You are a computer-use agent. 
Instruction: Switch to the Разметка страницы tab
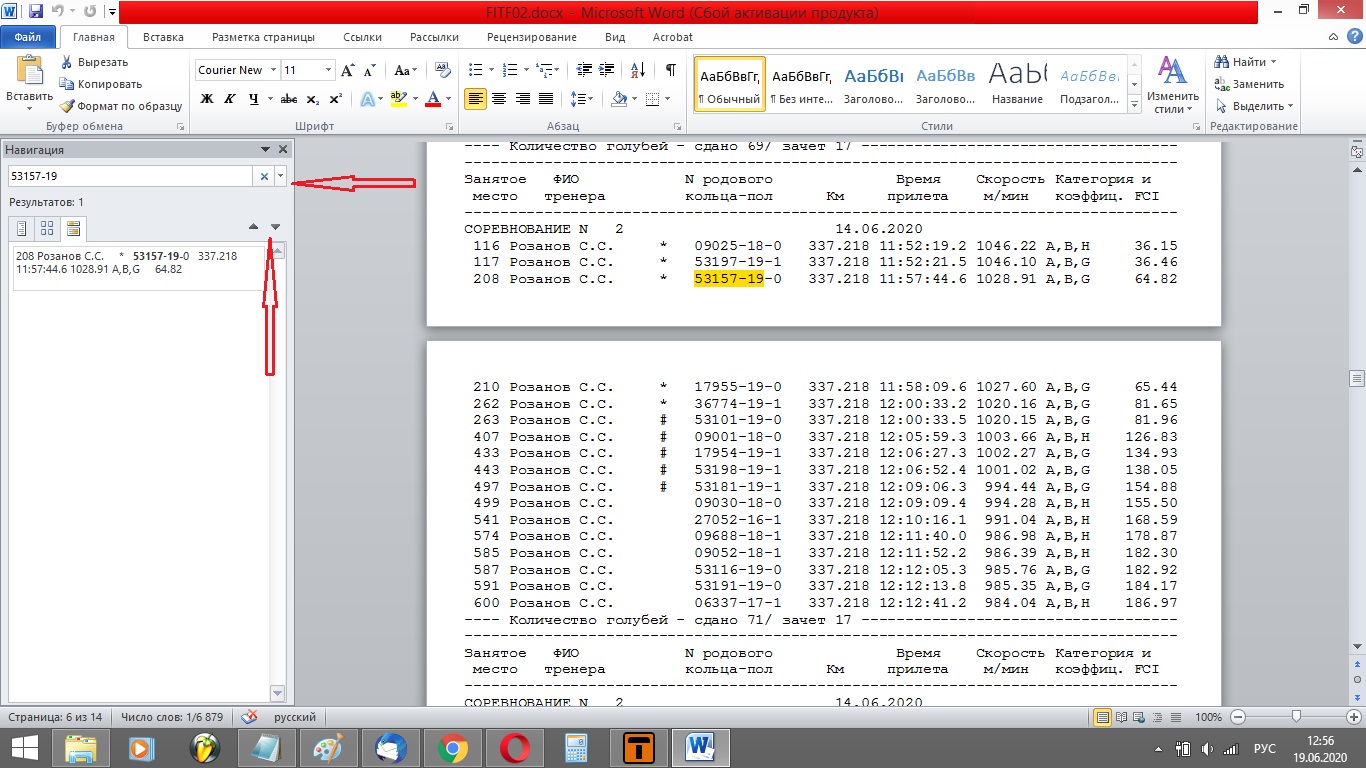(x=263, y=37)
